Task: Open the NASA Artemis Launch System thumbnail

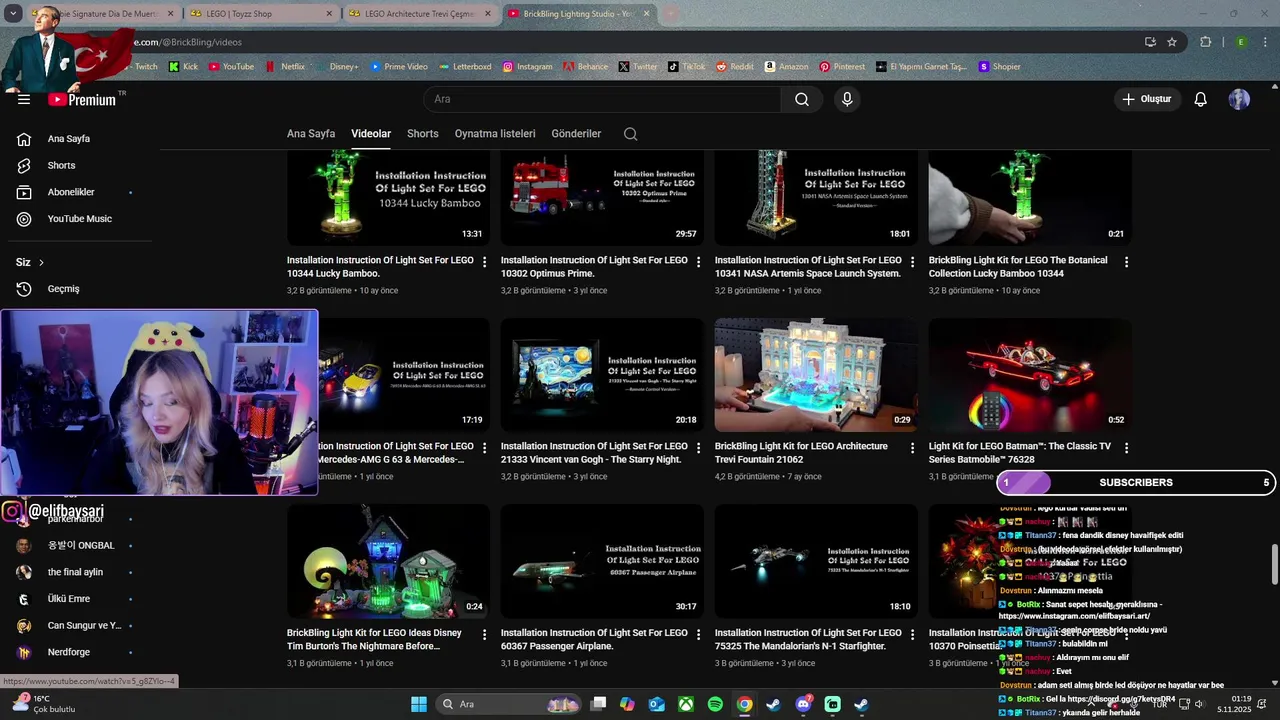Action: point(816,197)
